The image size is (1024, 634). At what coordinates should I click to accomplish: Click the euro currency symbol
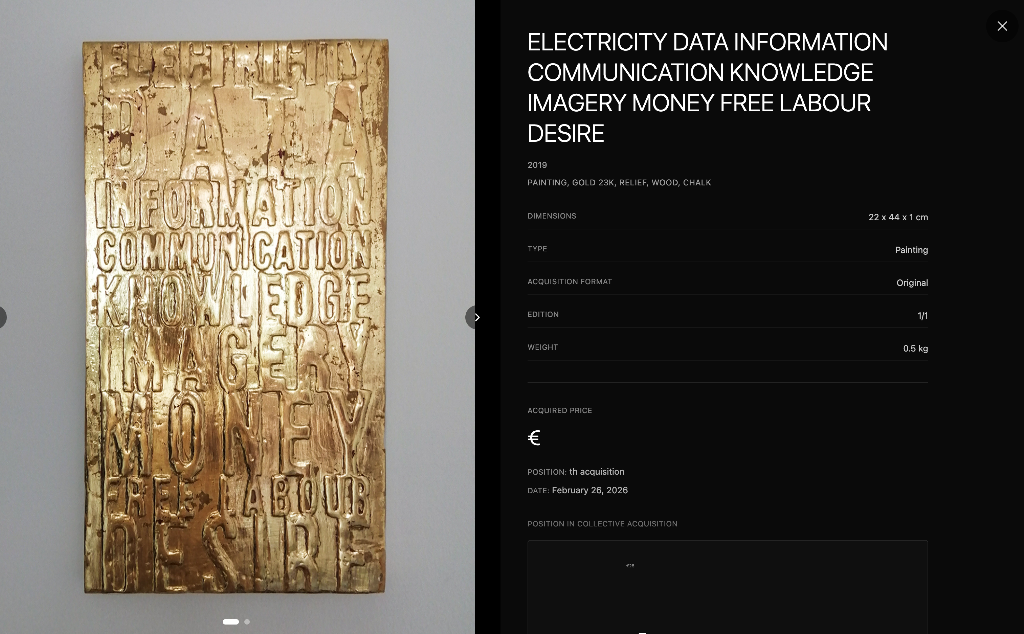534,438
